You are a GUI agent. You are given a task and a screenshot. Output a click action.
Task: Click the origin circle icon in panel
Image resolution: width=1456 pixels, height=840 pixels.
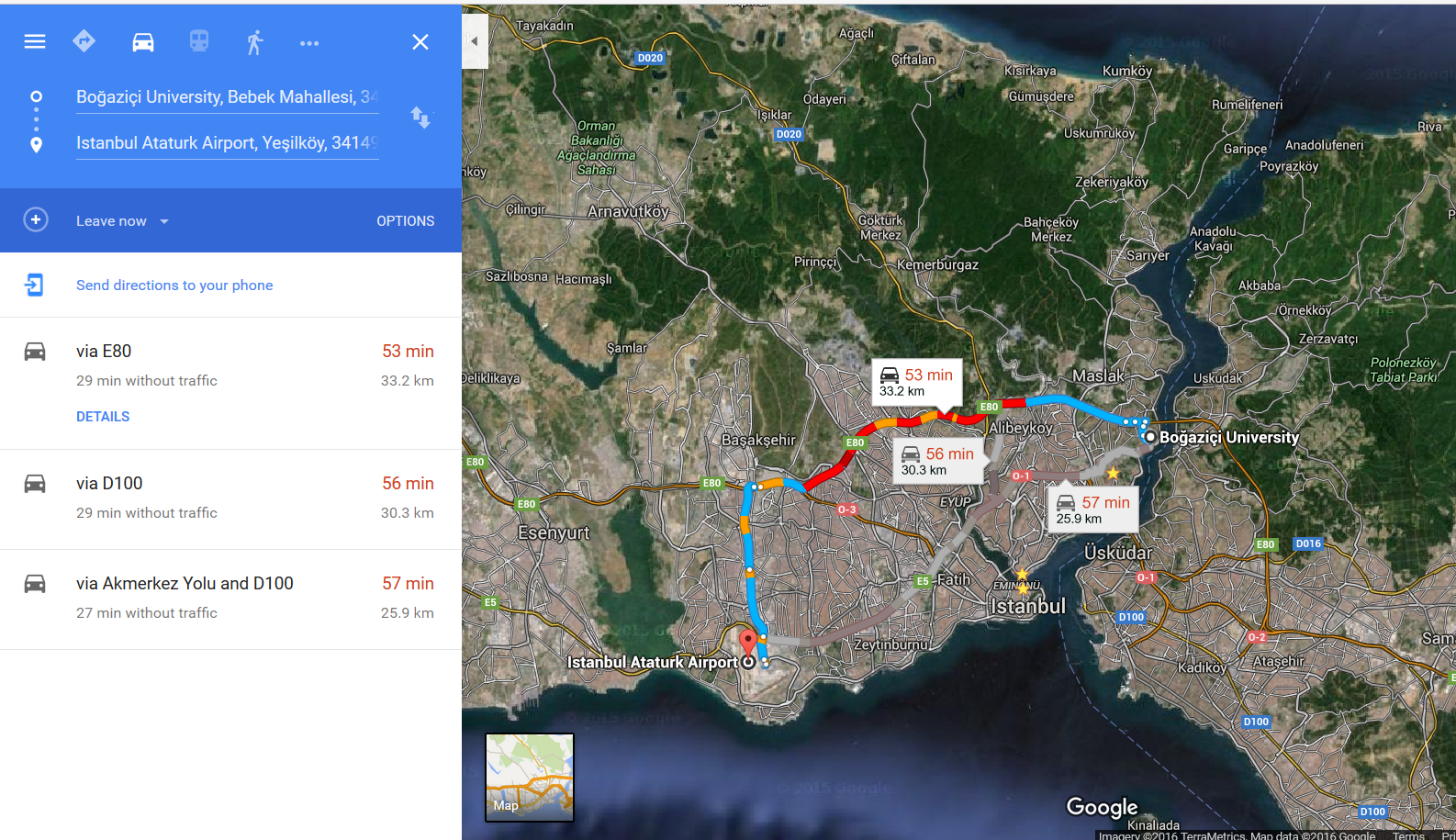tap(36, 96)
